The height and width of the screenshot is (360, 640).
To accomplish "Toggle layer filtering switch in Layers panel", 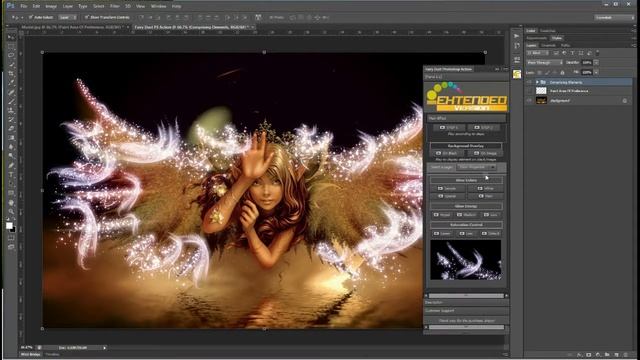I will [x=597, y=53].
